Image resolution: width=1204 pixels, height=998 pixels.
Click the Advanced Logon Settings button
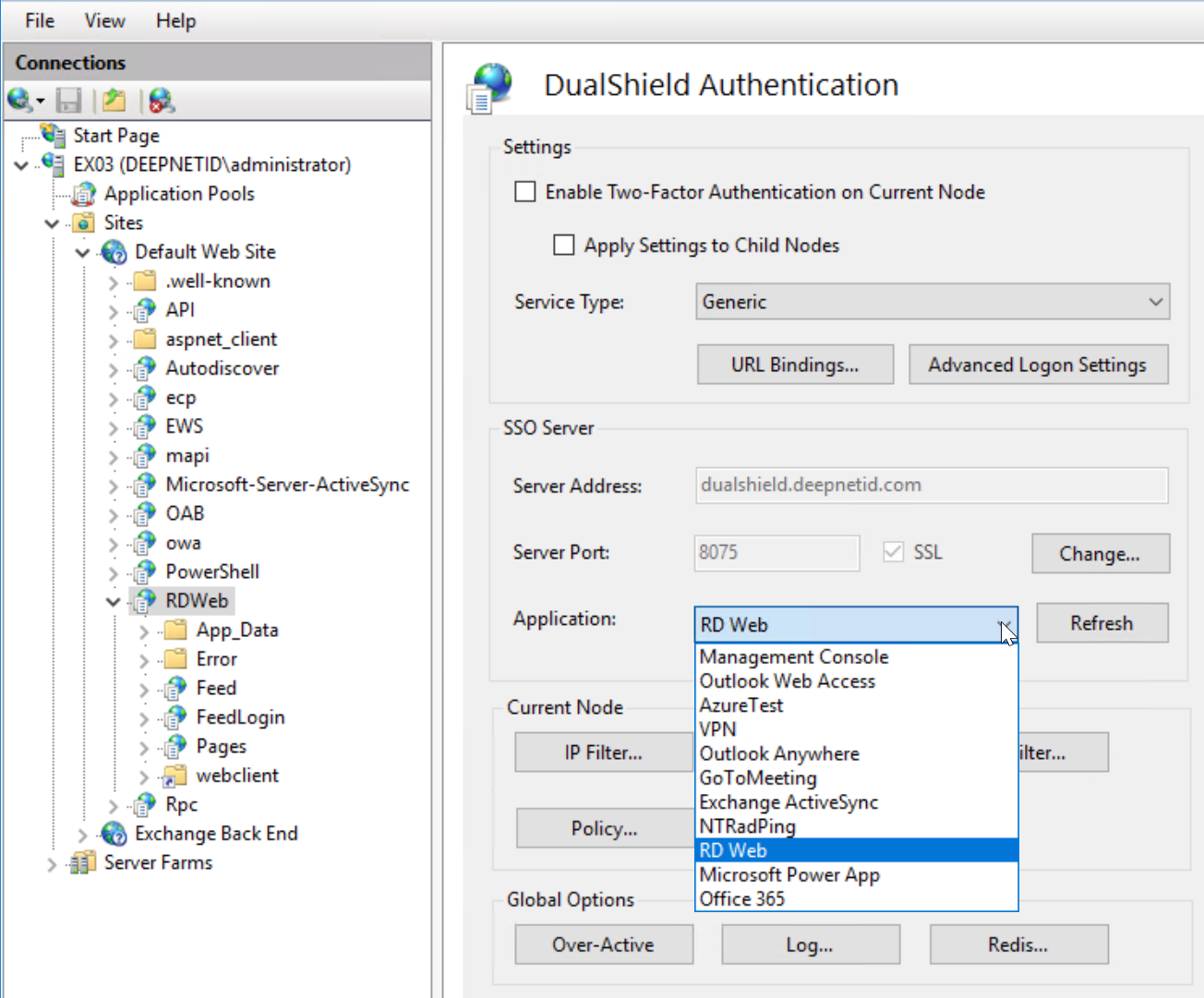coord(1038,365)
